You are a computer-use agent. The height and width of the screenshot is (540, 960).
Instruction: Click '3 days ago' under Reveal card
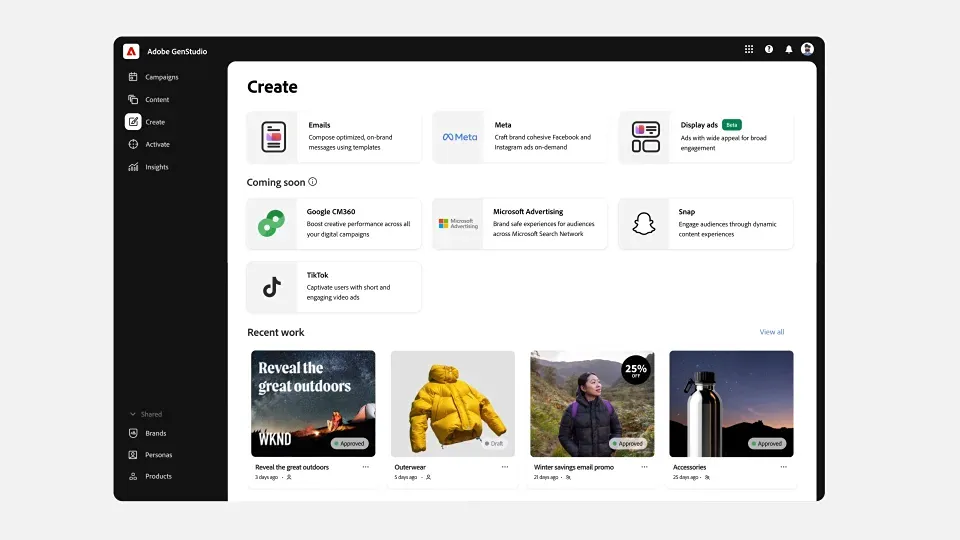266,477
